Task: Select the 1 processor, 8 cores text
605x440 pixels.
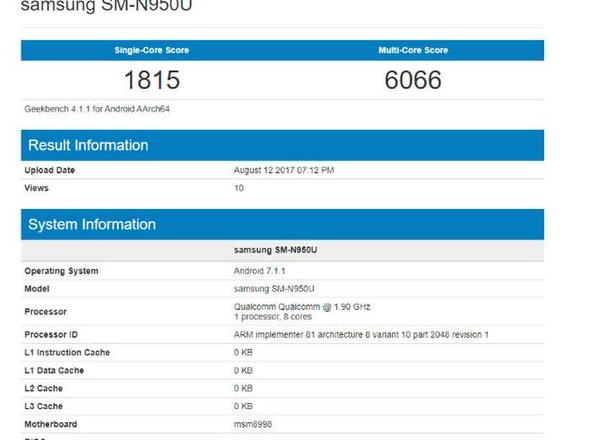Action: pos(273,316)
